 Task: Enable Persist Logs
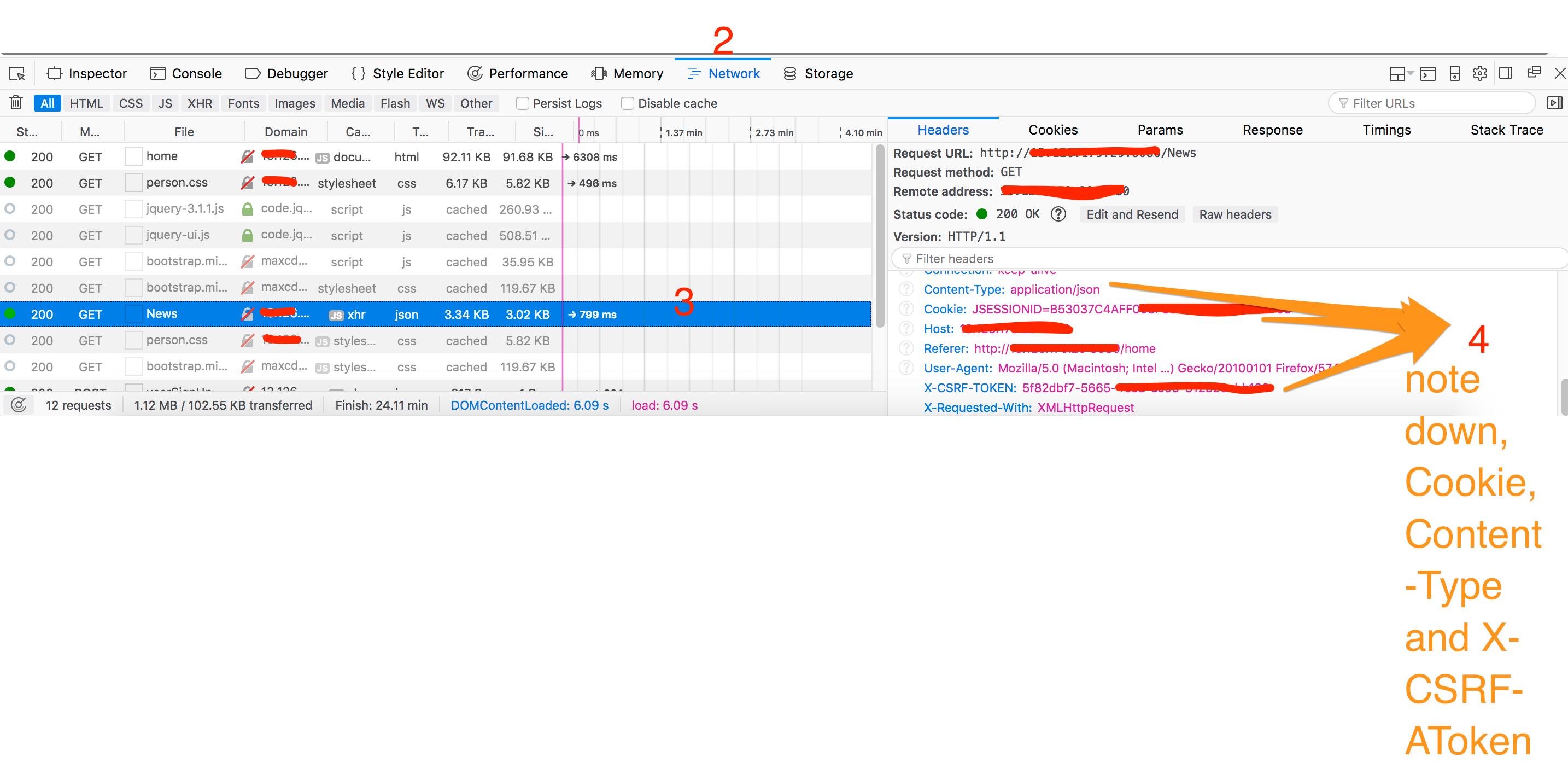tap(522, 103)
